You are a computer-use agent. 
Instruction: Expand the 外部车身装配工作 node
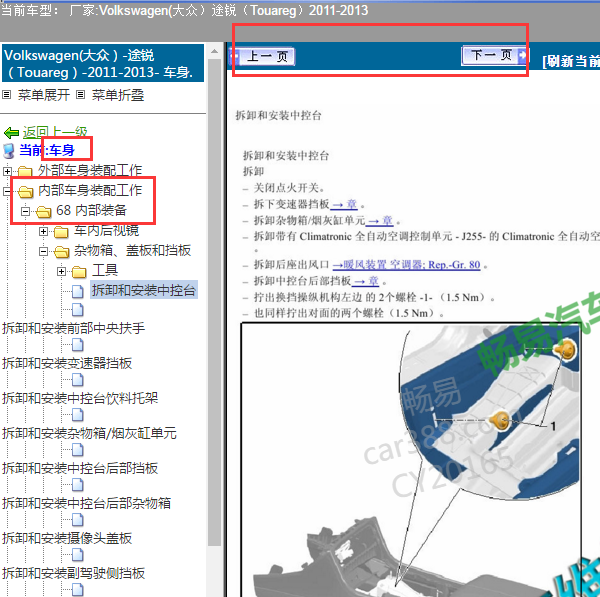point(7,171)
